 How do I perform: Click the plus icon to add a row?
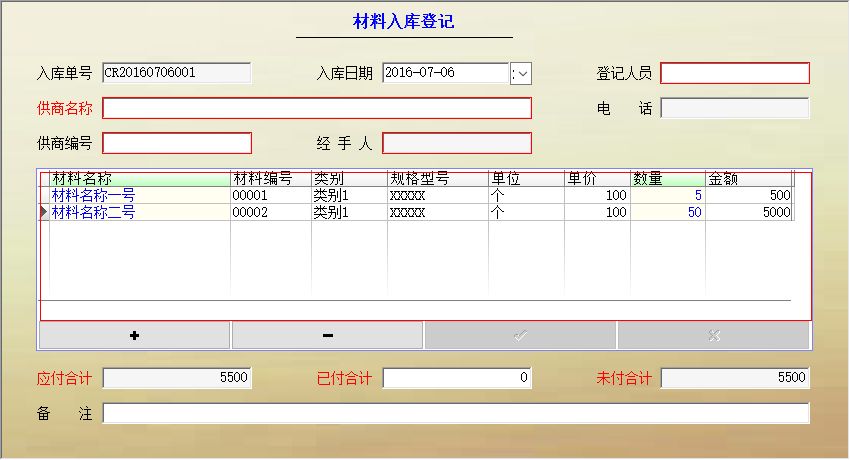click(134, 336)
